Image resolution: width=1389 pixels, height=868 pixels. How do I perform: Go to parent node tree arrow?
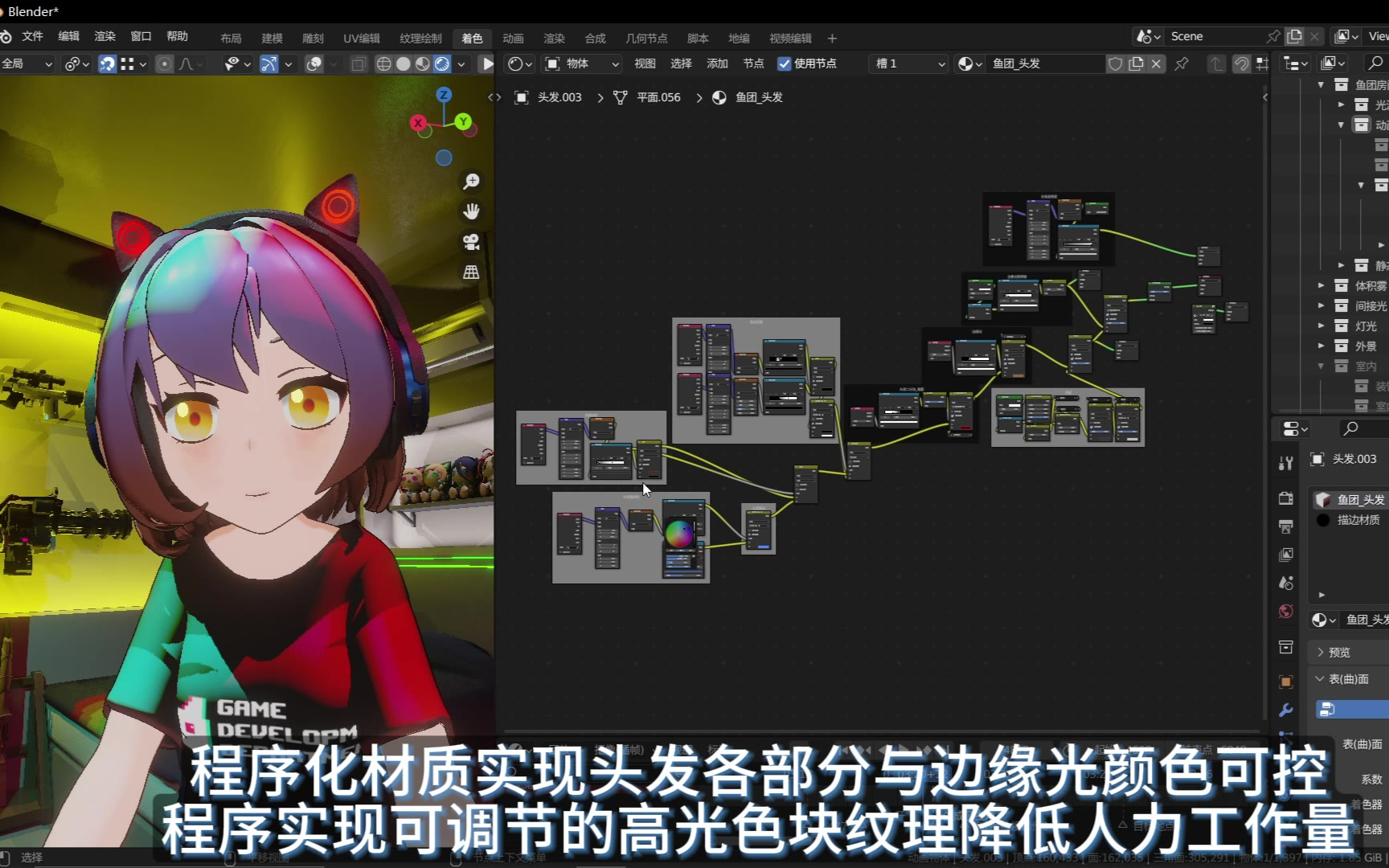(x=1217, y=63)
